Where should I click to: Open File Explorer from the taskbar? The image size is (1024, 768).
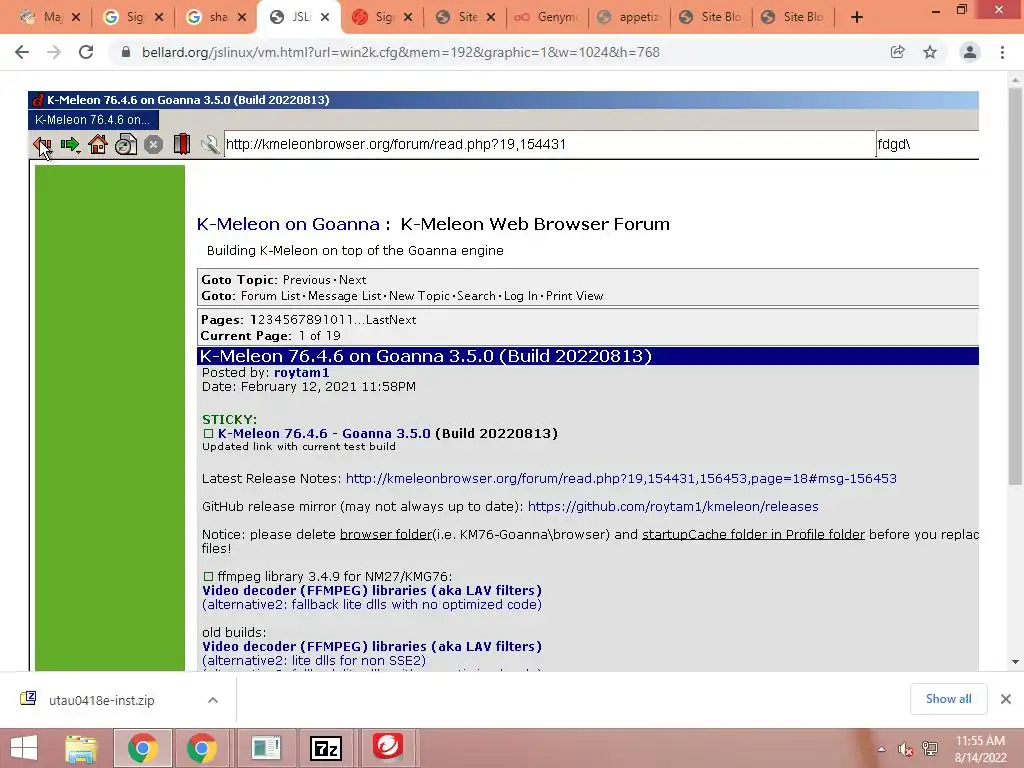[81, 748]
